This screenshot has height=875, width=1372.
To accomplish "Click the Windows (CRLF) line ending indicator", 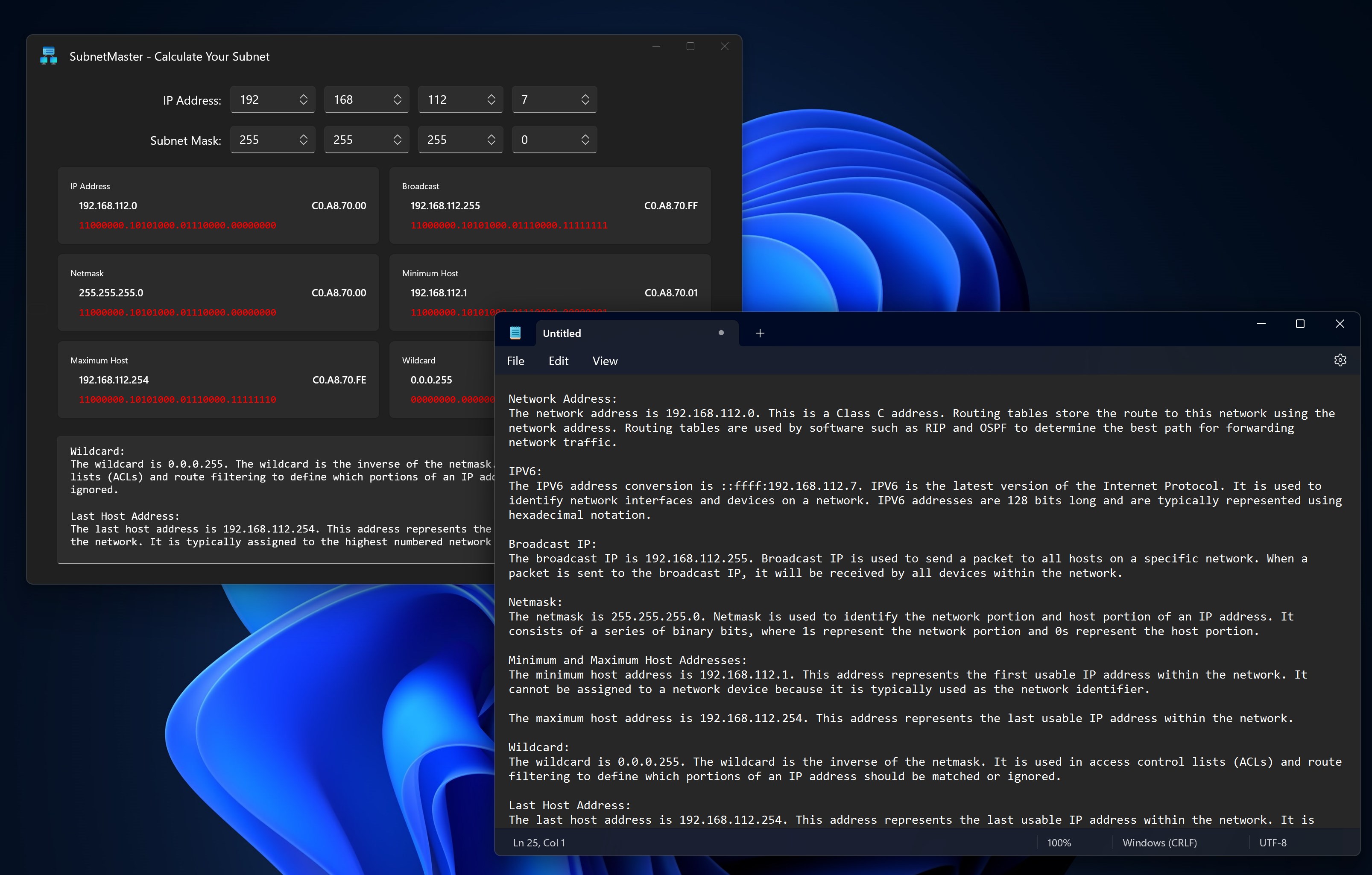I will pos(1159,843).
